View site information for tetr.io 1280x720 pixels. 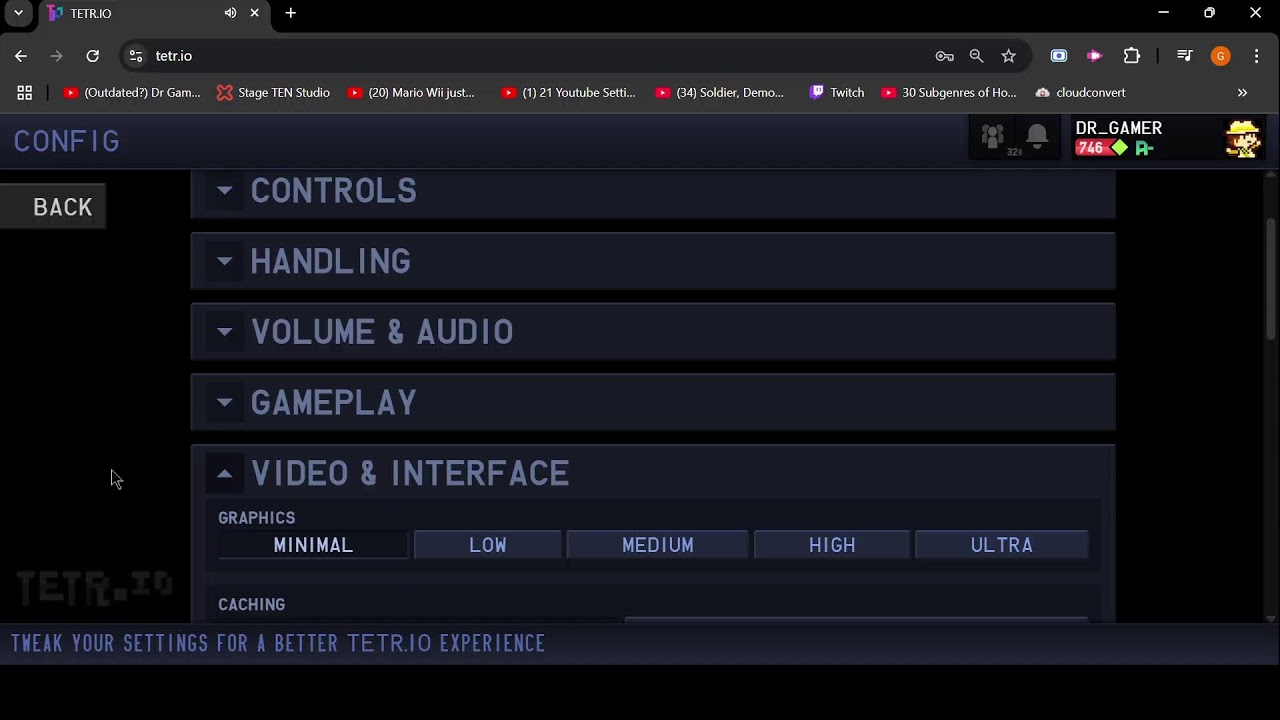[x=136, y=56]
